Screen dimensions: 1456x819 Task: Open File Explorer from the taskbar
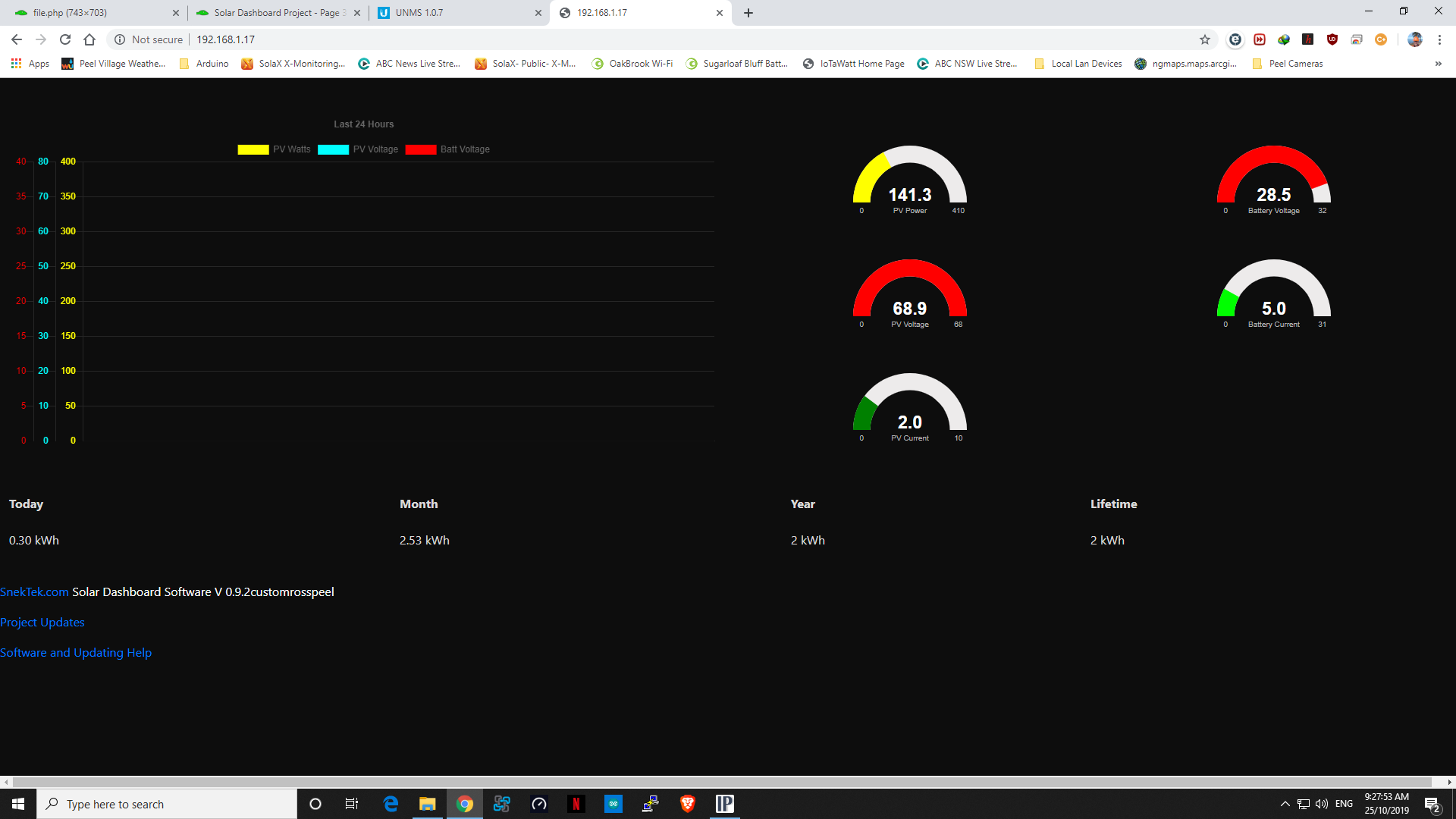(x=428, y=804)
